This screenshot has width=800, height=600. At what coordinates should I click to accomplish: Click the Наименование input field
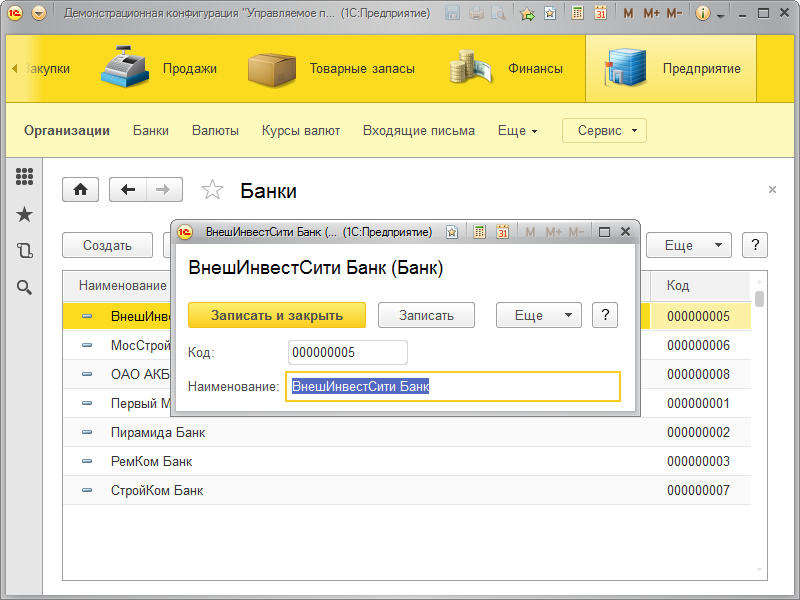click(x=452, y=386)
